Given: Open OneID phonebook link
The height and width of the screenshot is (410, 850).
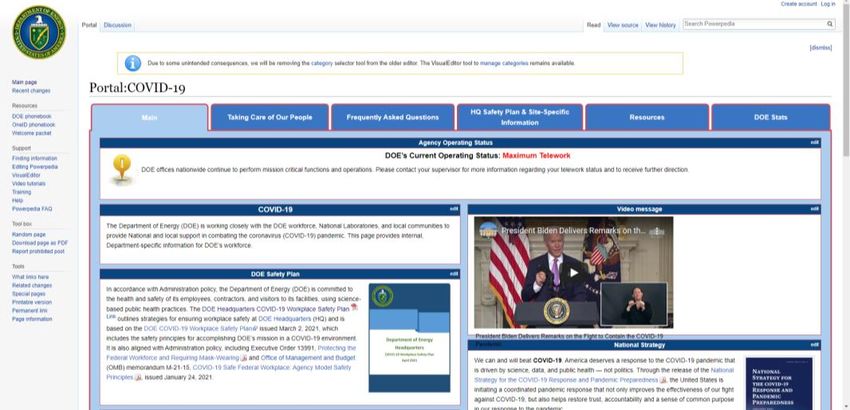Looking at the screenshot, I should click(x=33, y=125).
